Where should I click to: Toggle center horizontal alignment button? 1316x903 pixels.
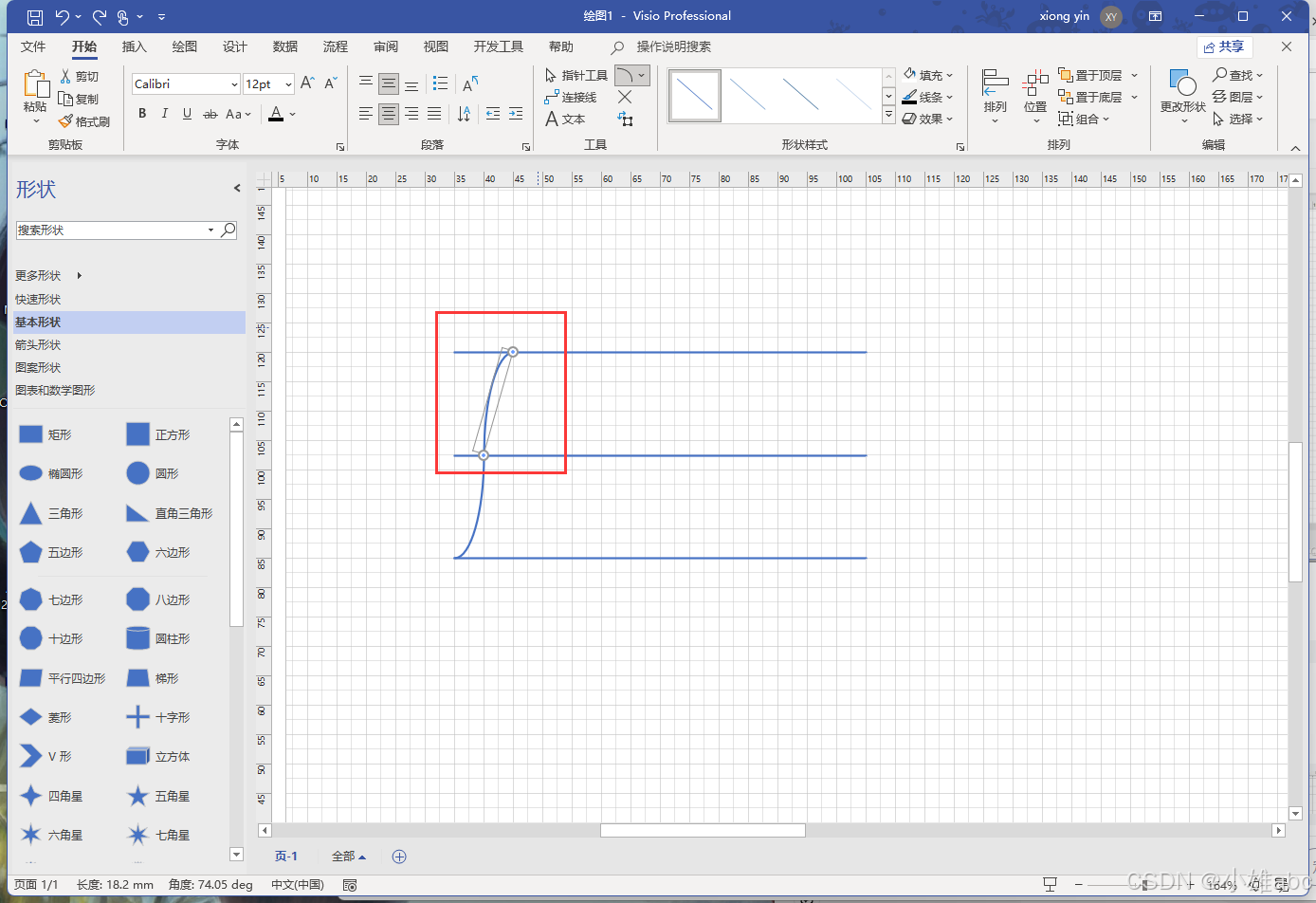[x=389, y=114]
